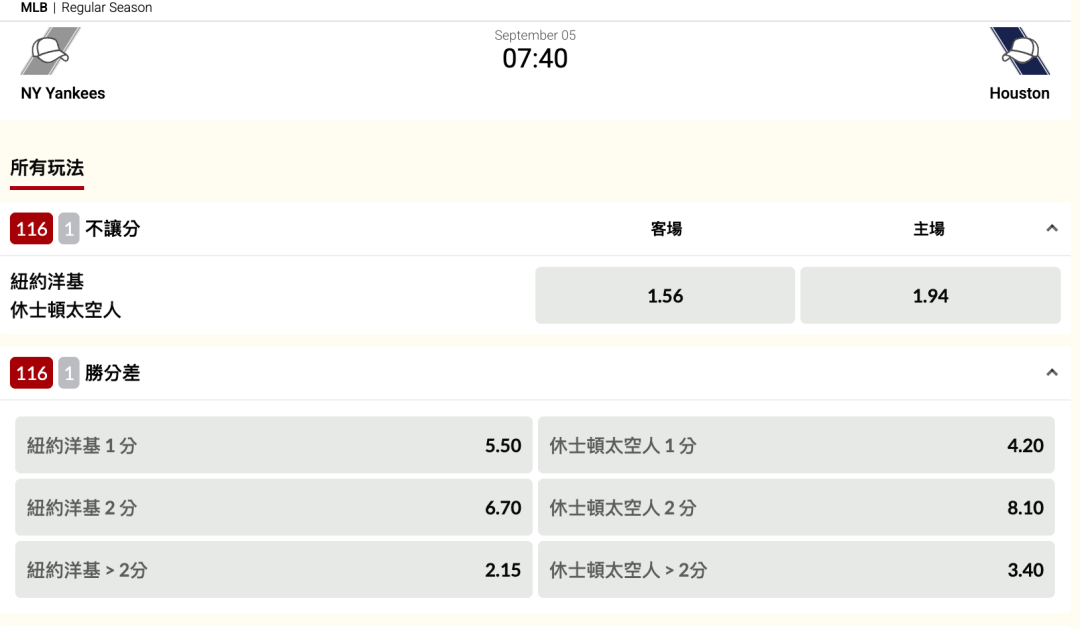Image resolution: width=1080 pixels, height=629 pixels.
Task: Click the Houston team cap icon
Action: (x=1020, y=51)
